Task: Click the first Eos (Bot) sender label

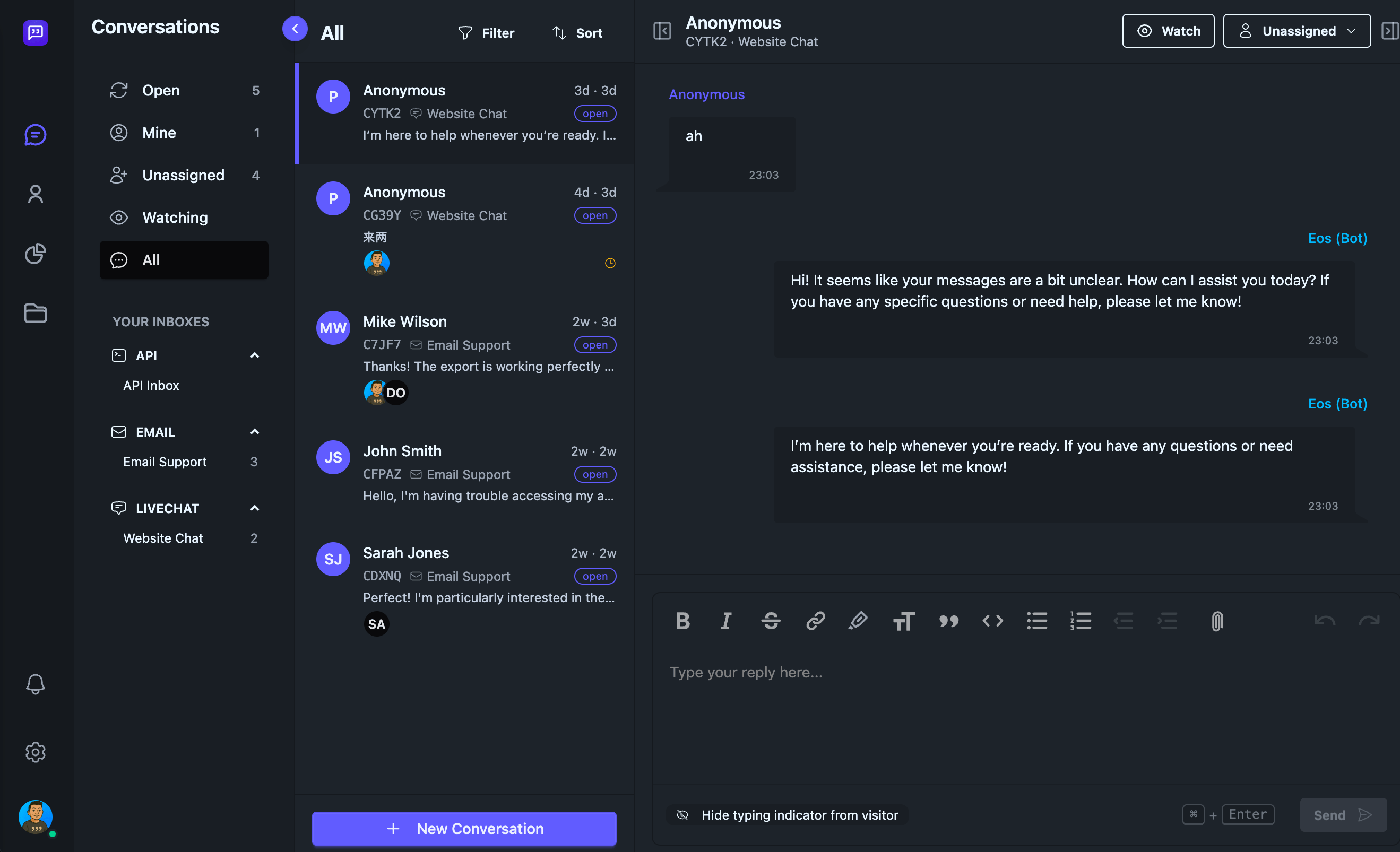Action: pyautogui.click(x=1337, y=238)
